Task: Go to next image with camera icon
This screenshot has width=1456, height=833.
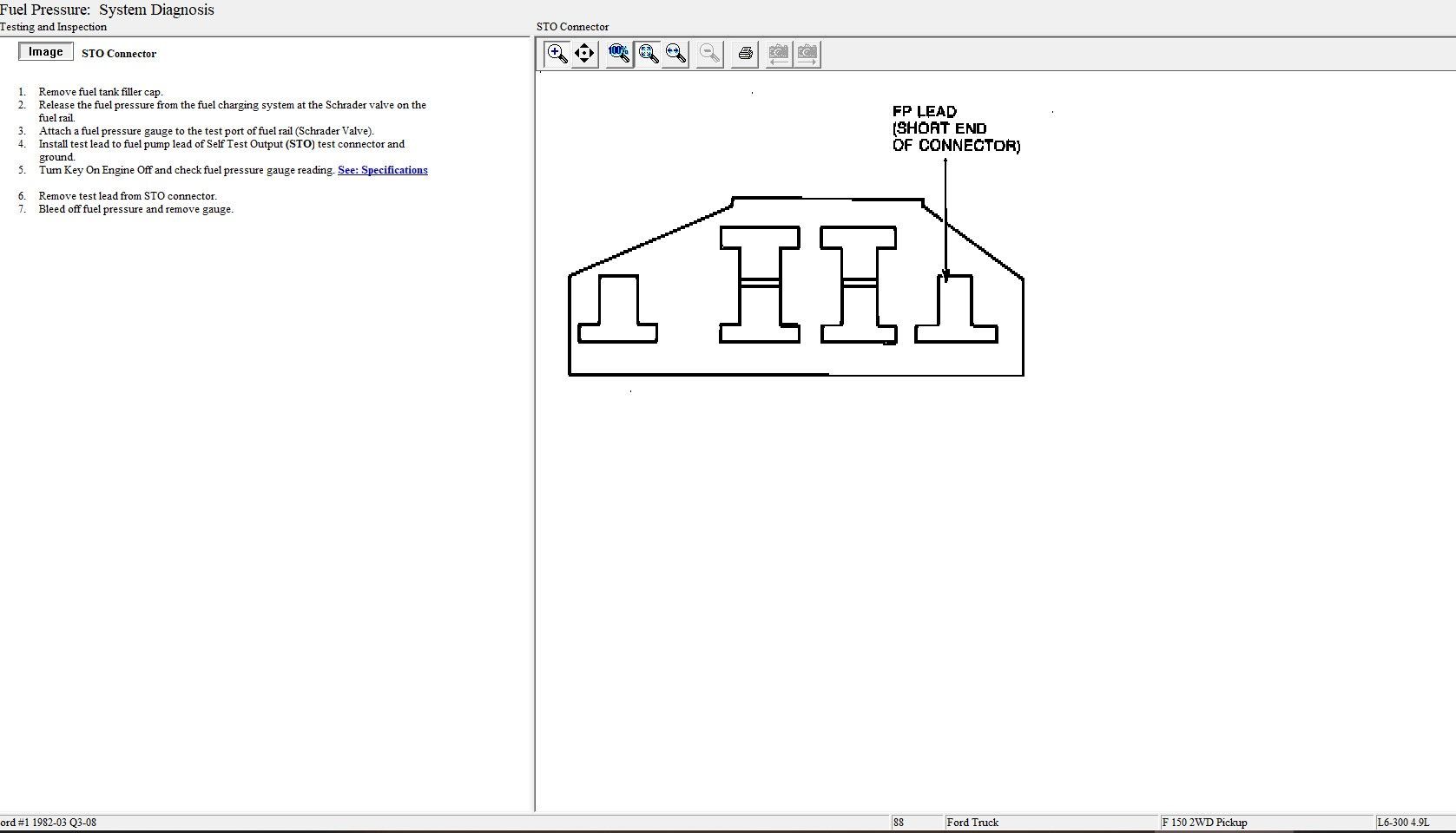Action: click(807, 54)
